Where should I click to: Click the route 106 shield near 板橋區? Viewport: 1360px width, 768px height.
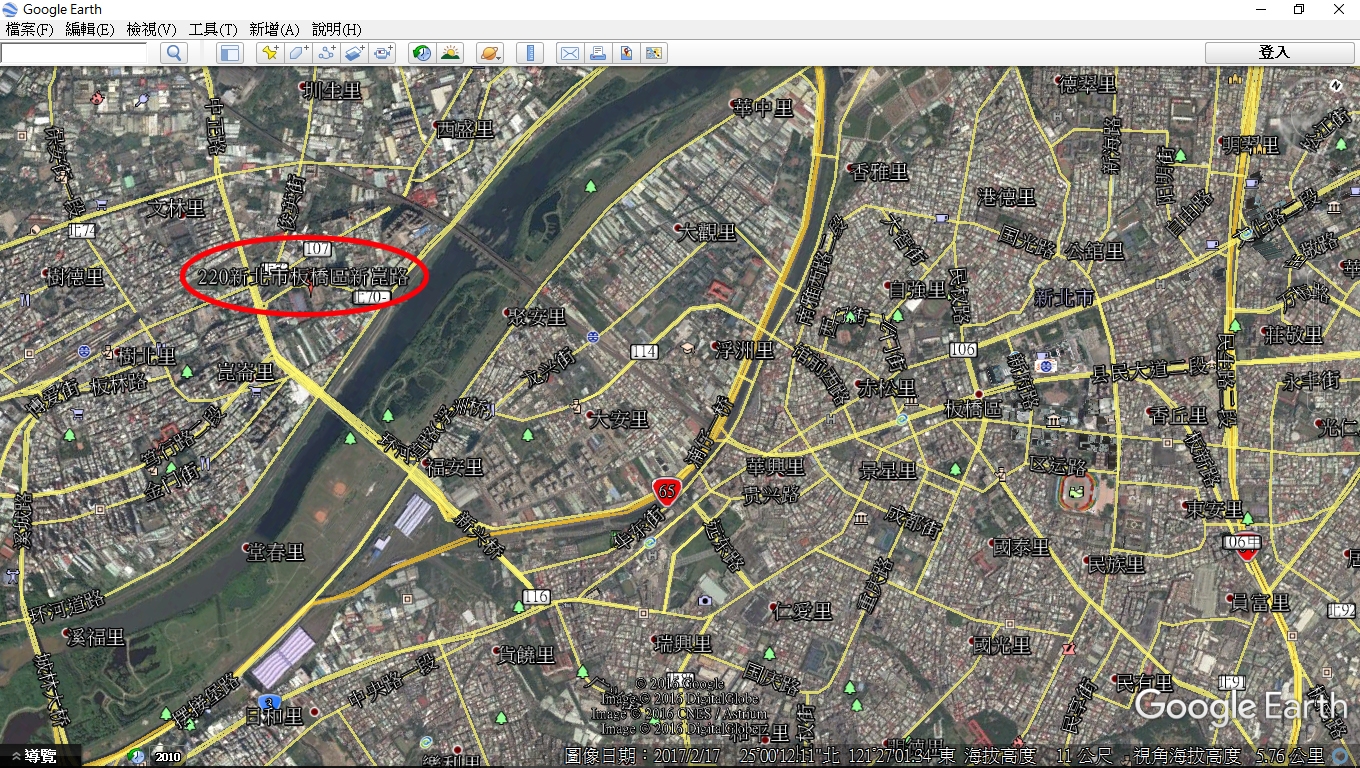[x=962, y=349]
